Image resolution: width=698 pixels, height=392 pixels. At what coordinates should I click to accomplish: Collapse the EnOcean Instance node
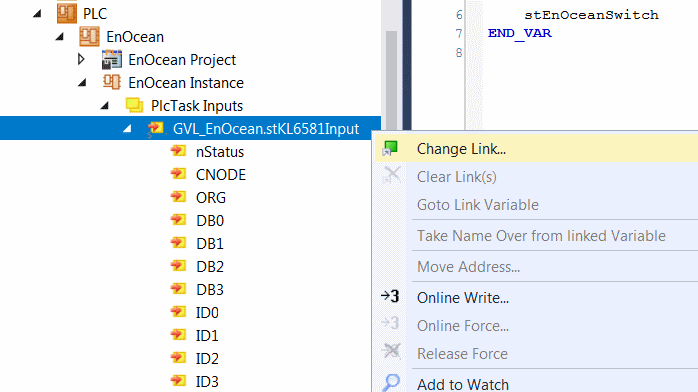pyautogui.click(x=82, y=83)
